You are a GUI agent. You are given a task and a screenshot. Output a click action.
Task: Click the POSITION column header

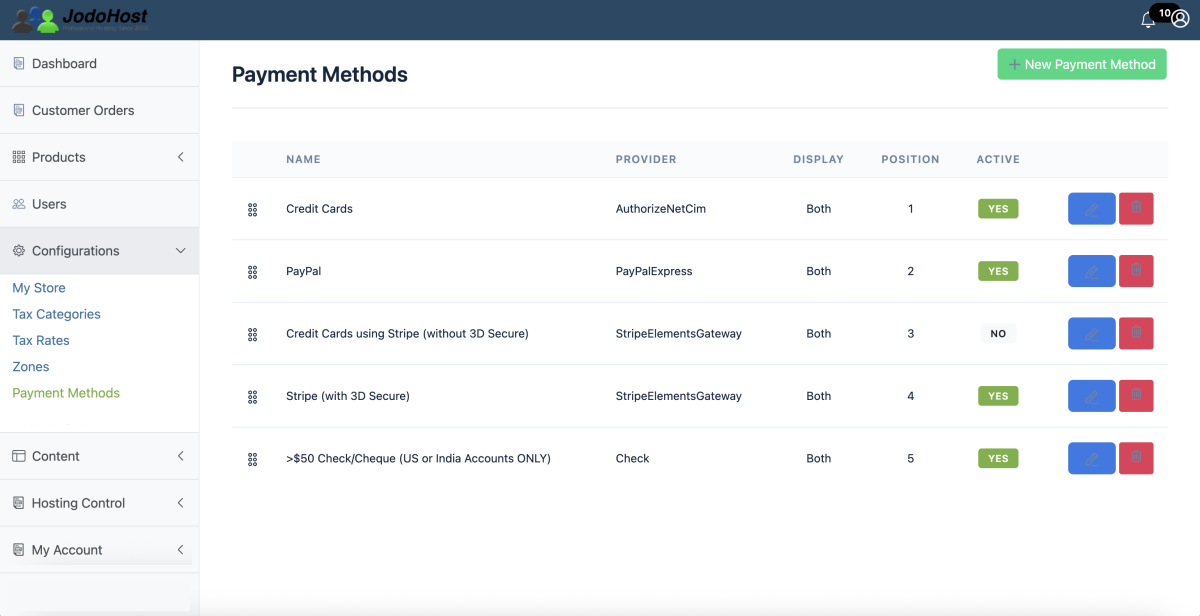tap(910, 159)
